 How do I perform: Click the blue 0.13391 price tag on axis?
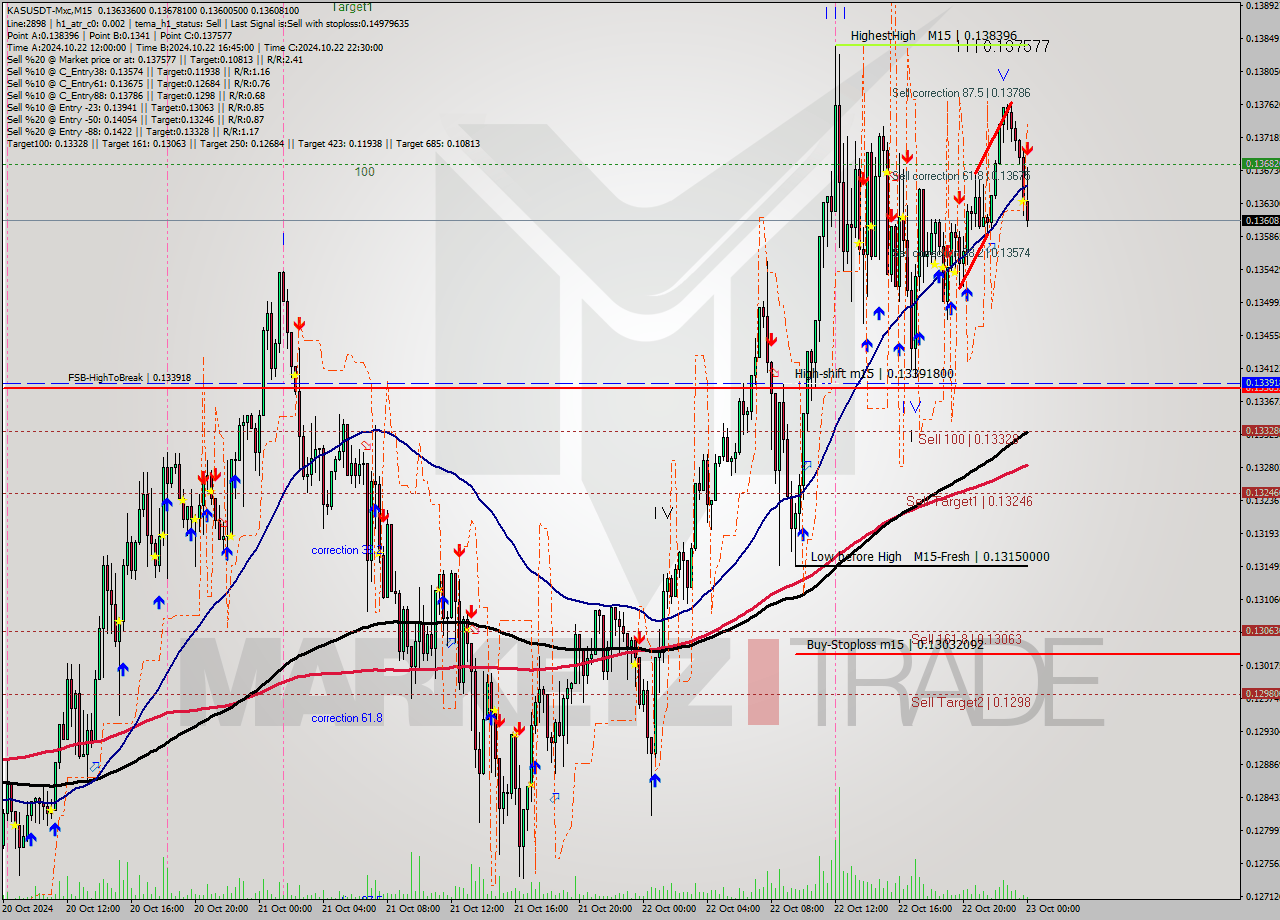point(1260,383)
